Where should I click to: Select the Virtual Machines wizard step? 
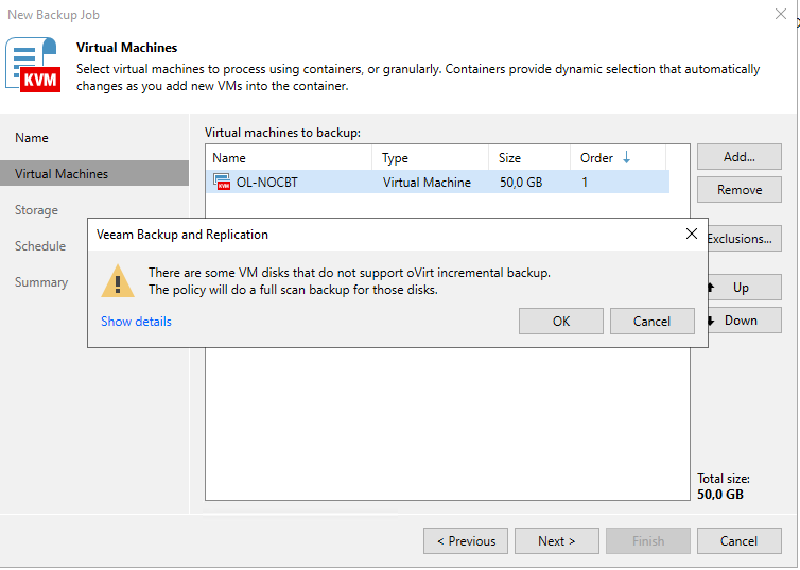[x=94, y=174]
